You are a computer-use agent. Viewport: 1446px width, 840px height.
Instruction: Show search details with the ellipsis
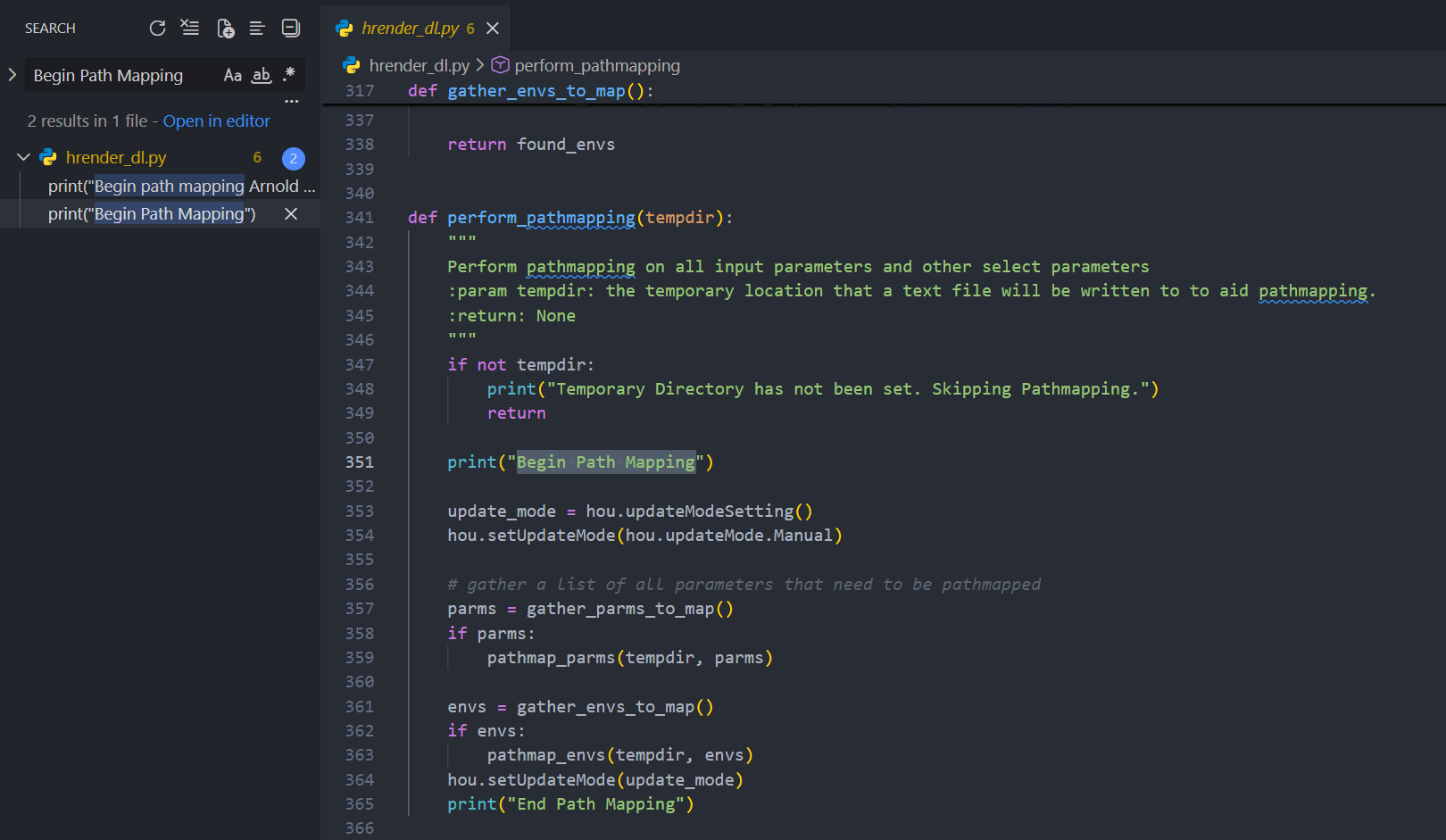click(x=292, y=102)
